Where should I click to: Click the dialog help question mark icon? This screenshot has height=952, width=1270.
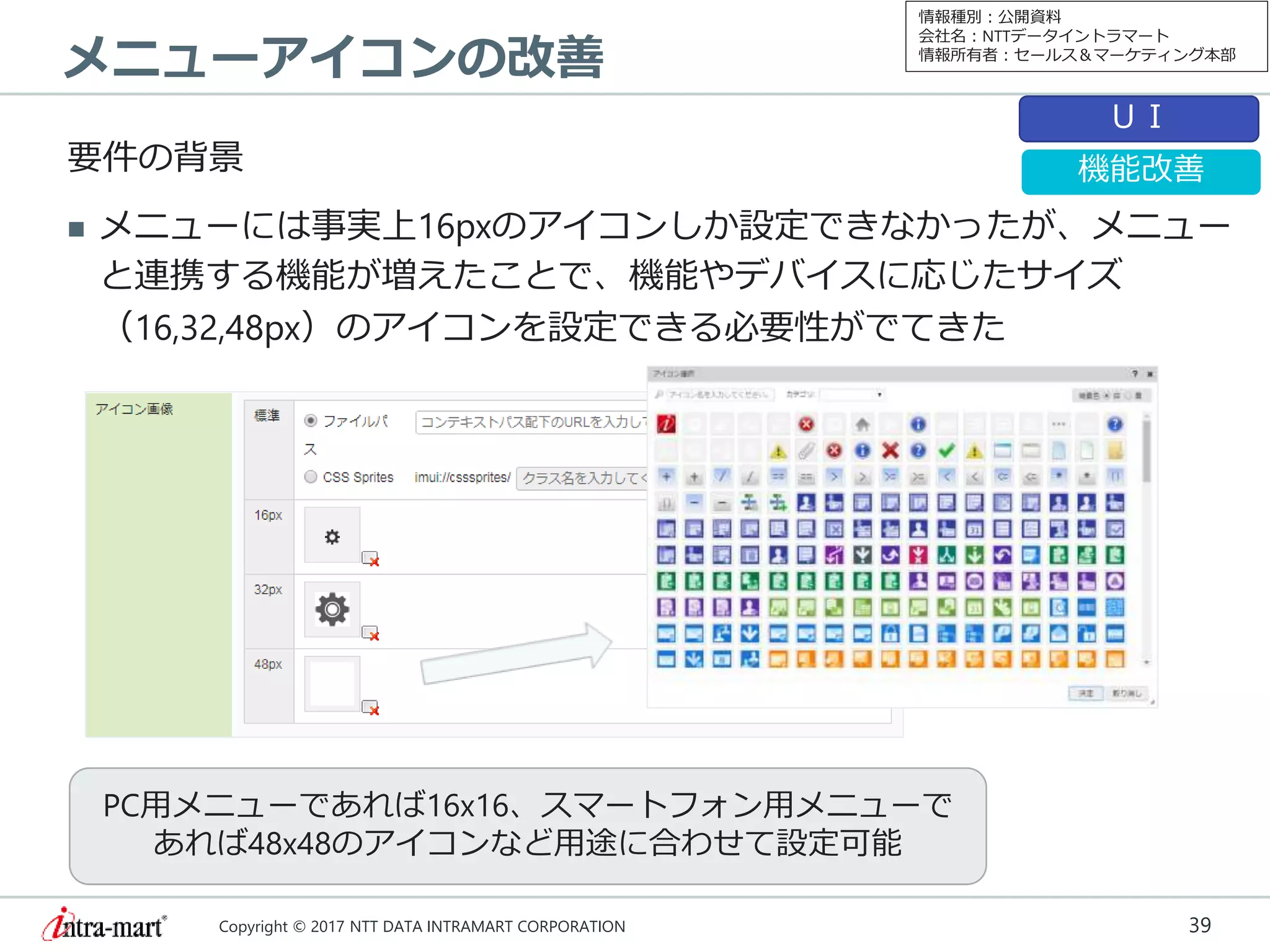click(1135, 374)
